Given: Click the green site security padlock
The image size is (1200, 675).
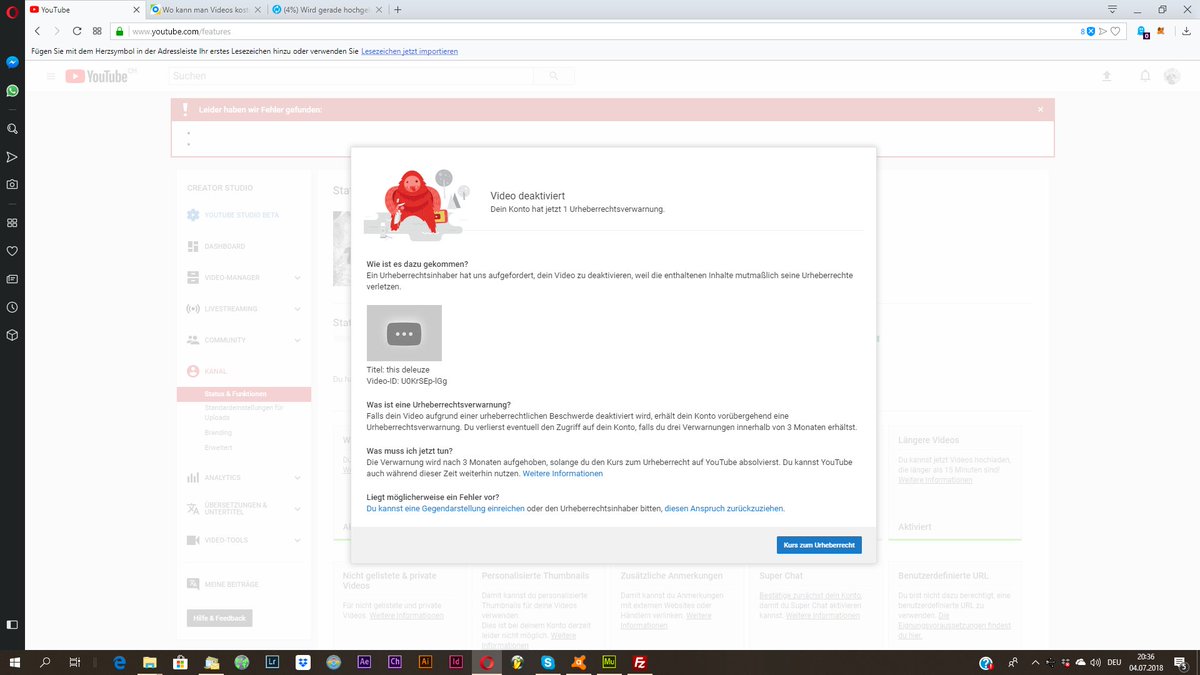Looking at the screenshot, I should 120,31.
